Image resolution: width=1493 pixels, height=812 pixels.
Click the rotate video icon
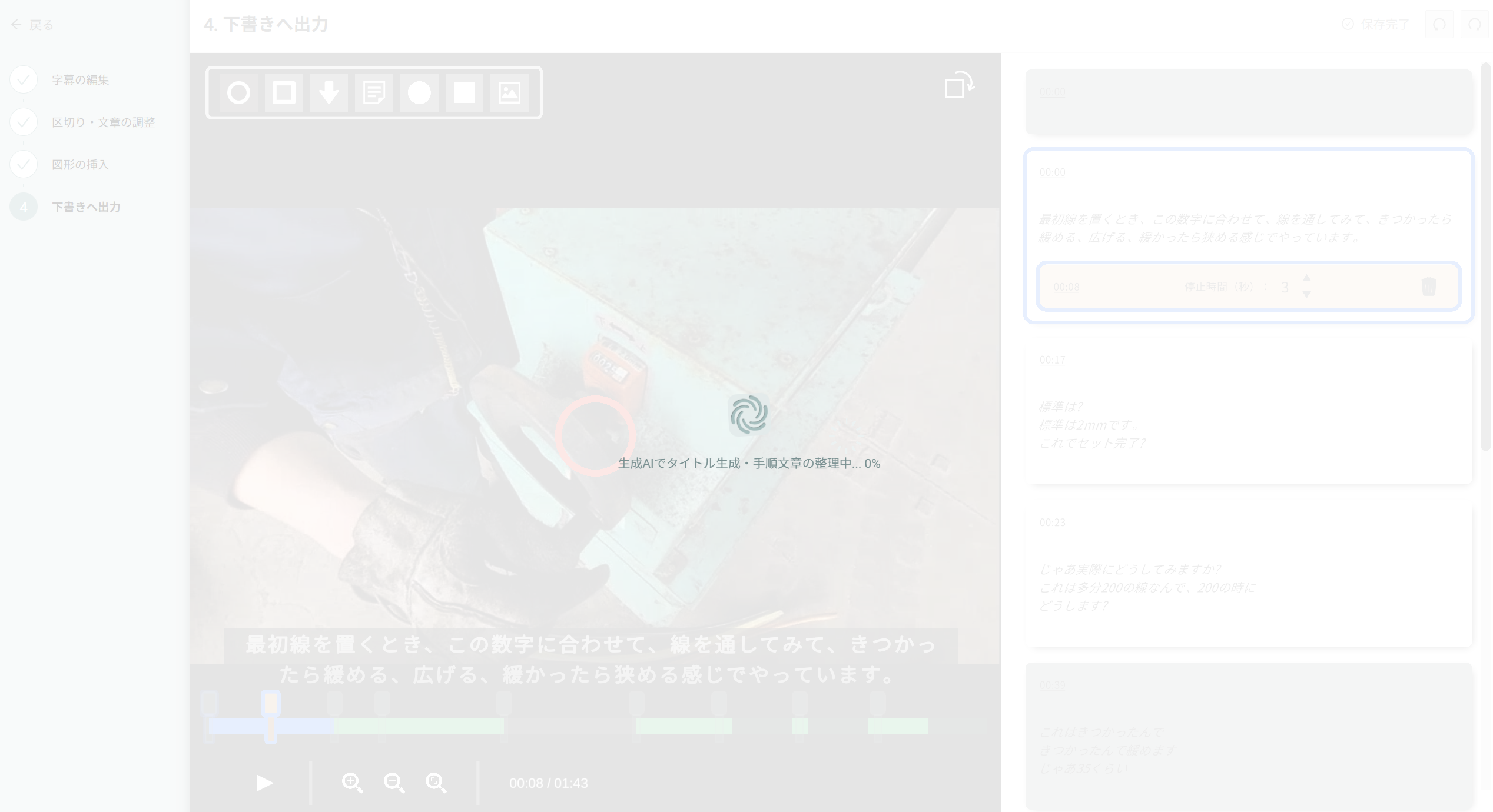[x=959, y=85]
